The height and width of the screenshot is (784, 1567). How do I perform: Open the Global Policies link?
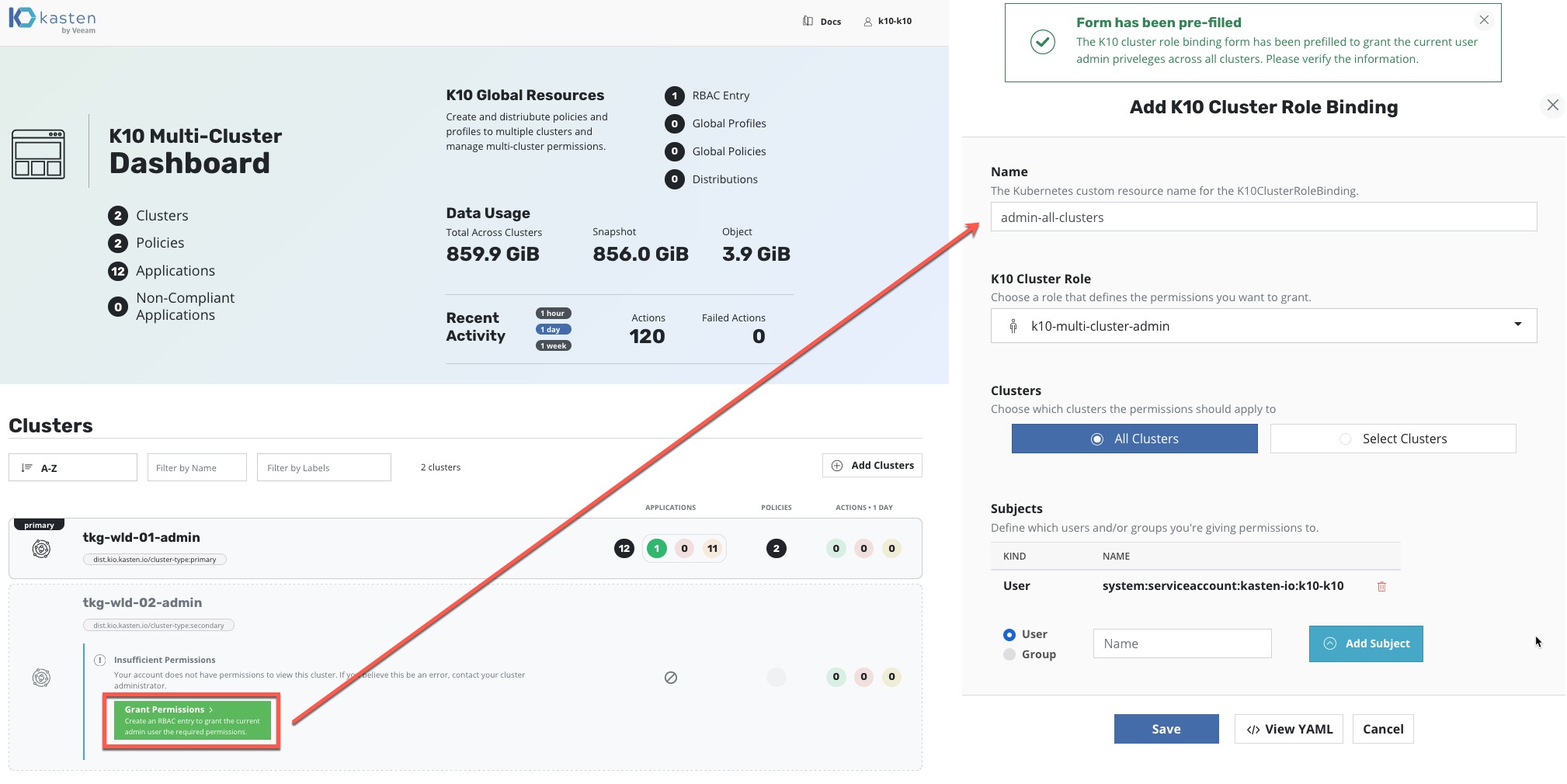729,151
